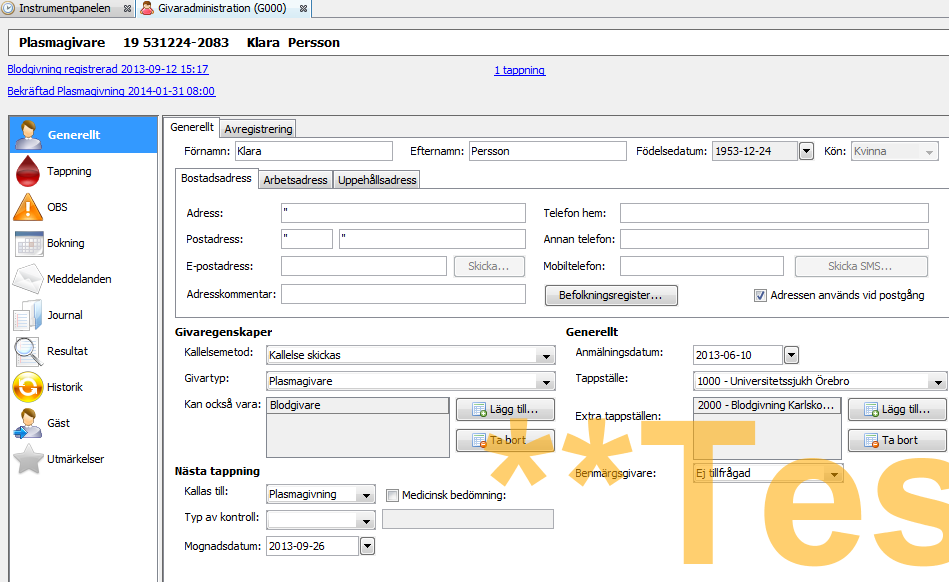Screen dimensions: 949x582
Task: Expand the Kallas till dropdown
Action: tap(366, 494)
